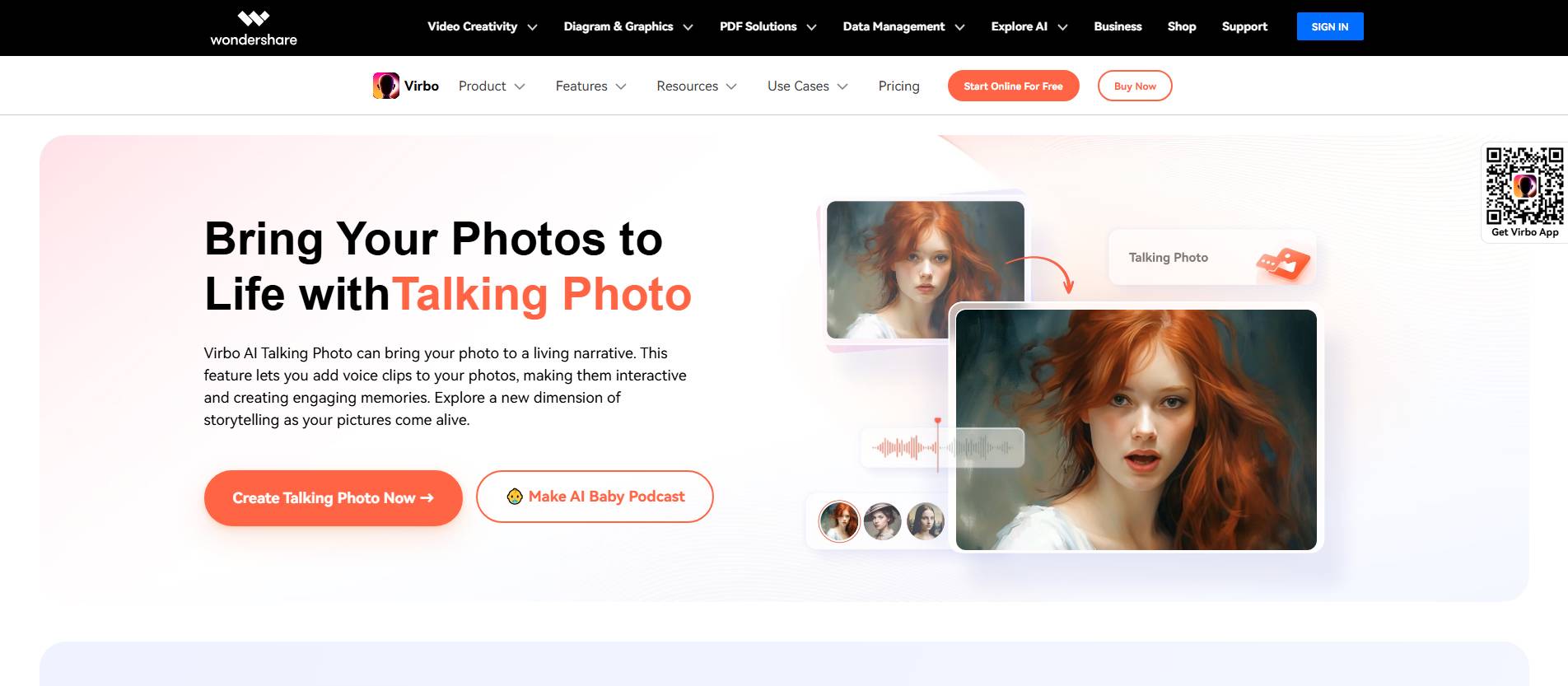The image size is (1568, 686).
Task: Click Create Talking Photo Now button
Action: [x=333, y=497]
